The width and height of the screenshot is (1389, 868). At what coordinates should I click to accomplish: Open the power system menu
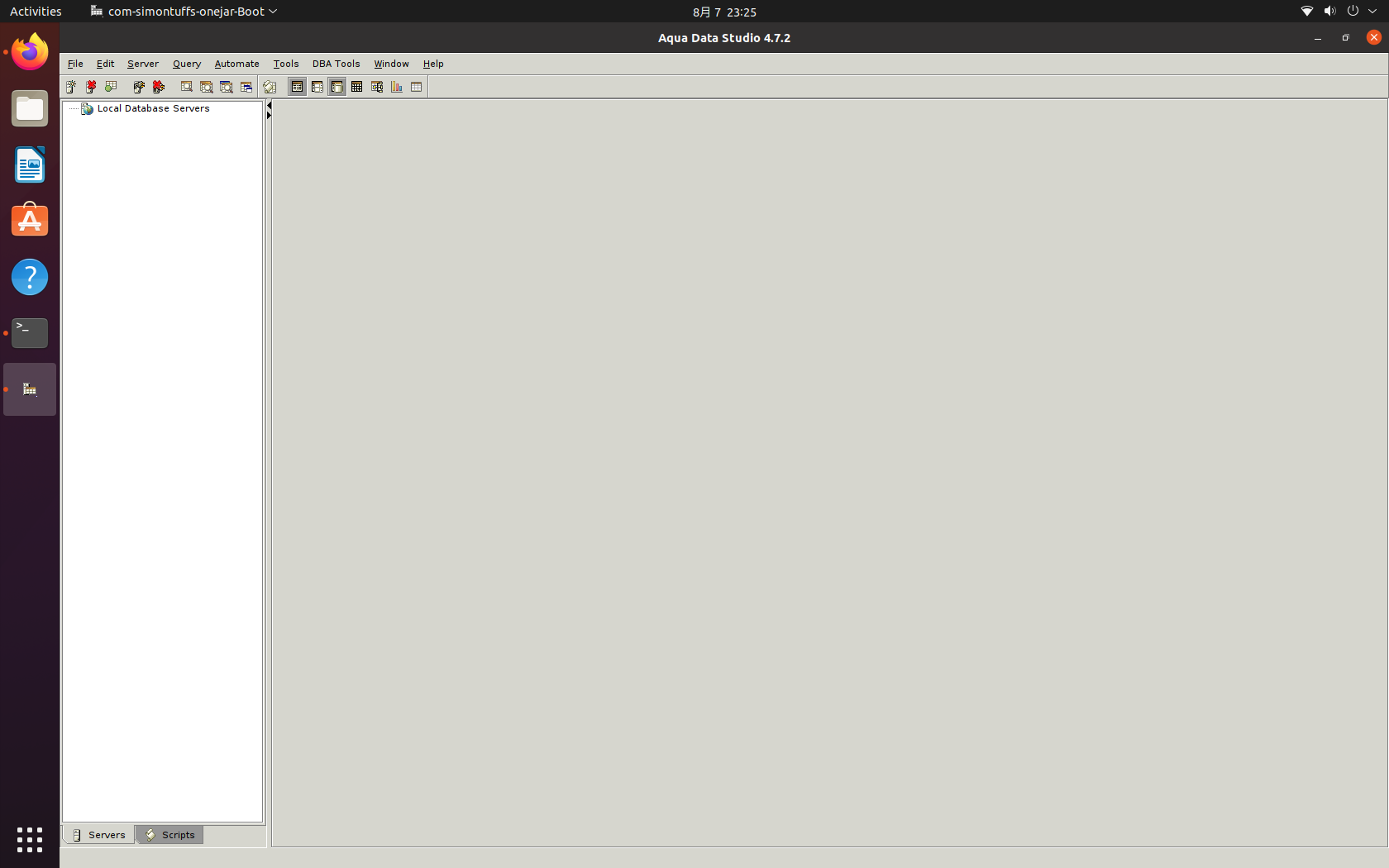[1353, 12]
